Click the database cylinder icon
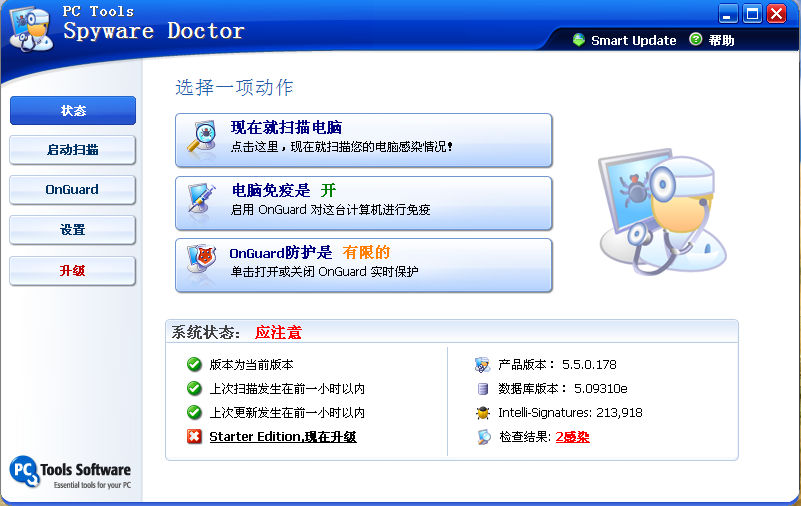801x506 pixels. click(x=483, y=389)
